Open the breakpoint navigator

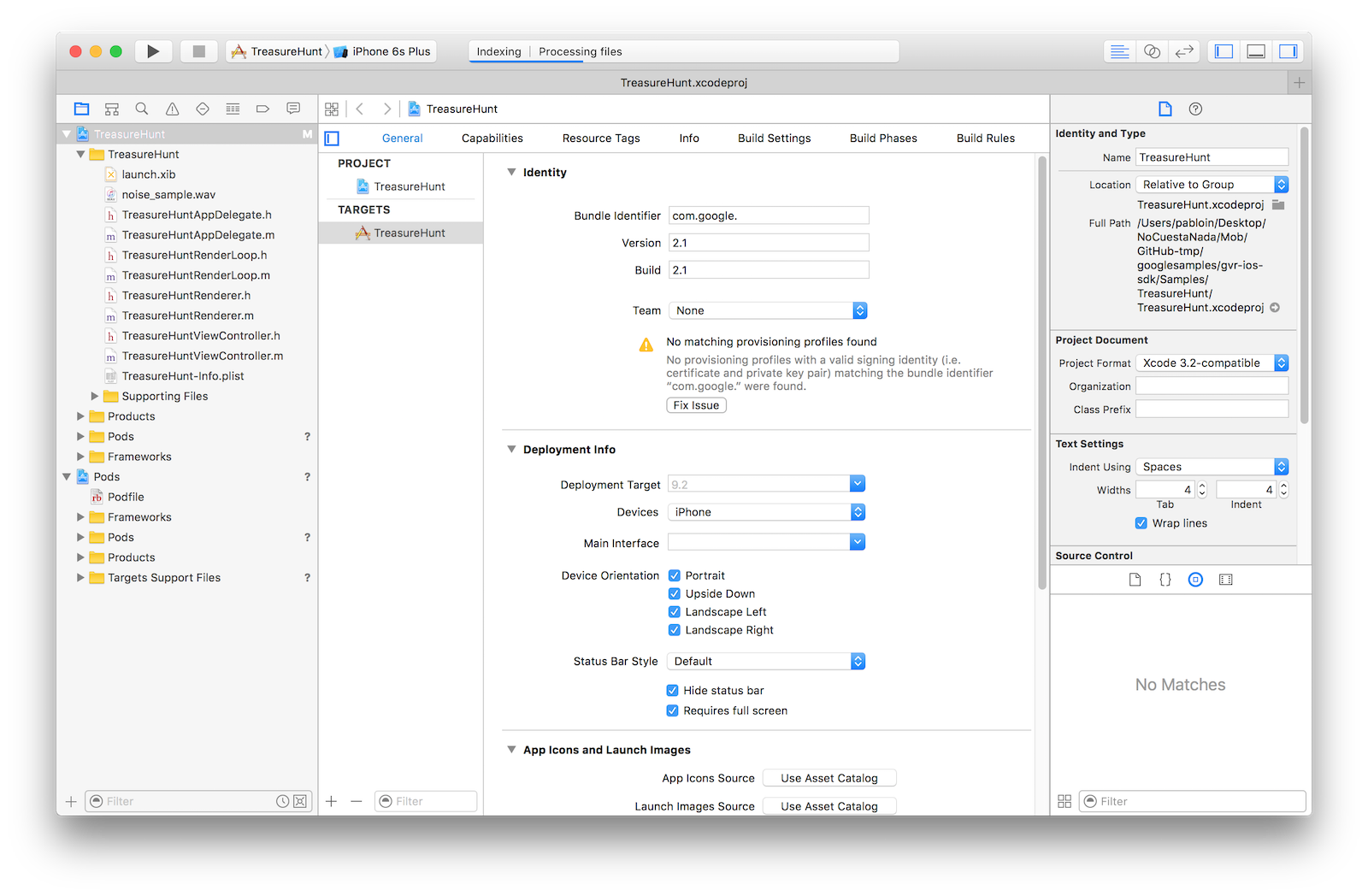[262, 109]
